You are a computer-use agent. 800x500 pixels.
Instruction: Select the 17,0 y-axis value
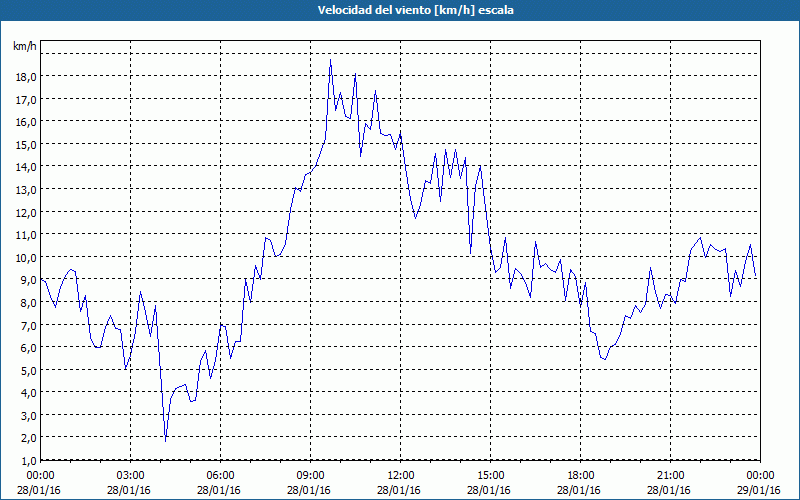27,99
